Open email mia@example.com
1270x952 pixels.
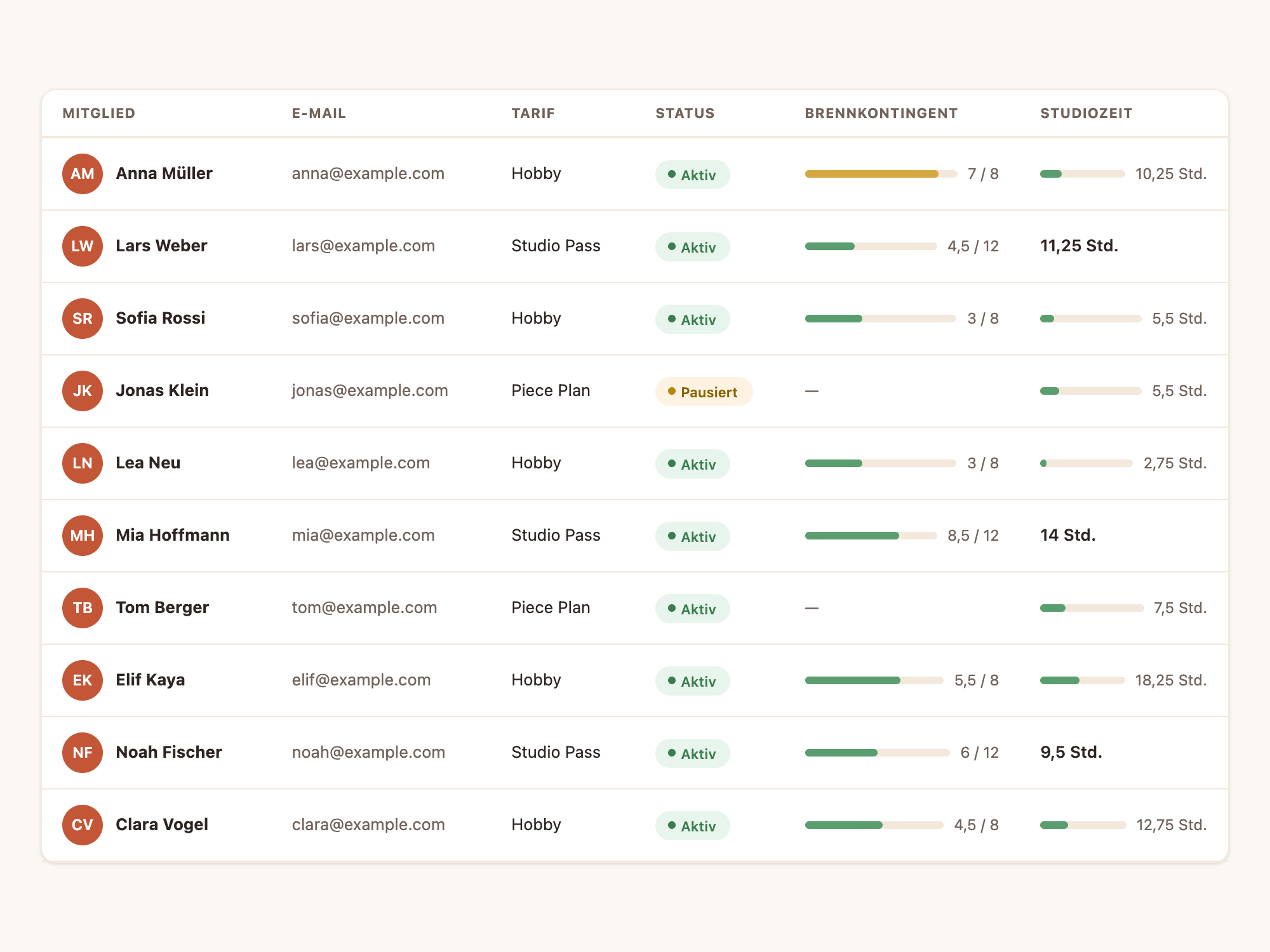coord(363,536)
